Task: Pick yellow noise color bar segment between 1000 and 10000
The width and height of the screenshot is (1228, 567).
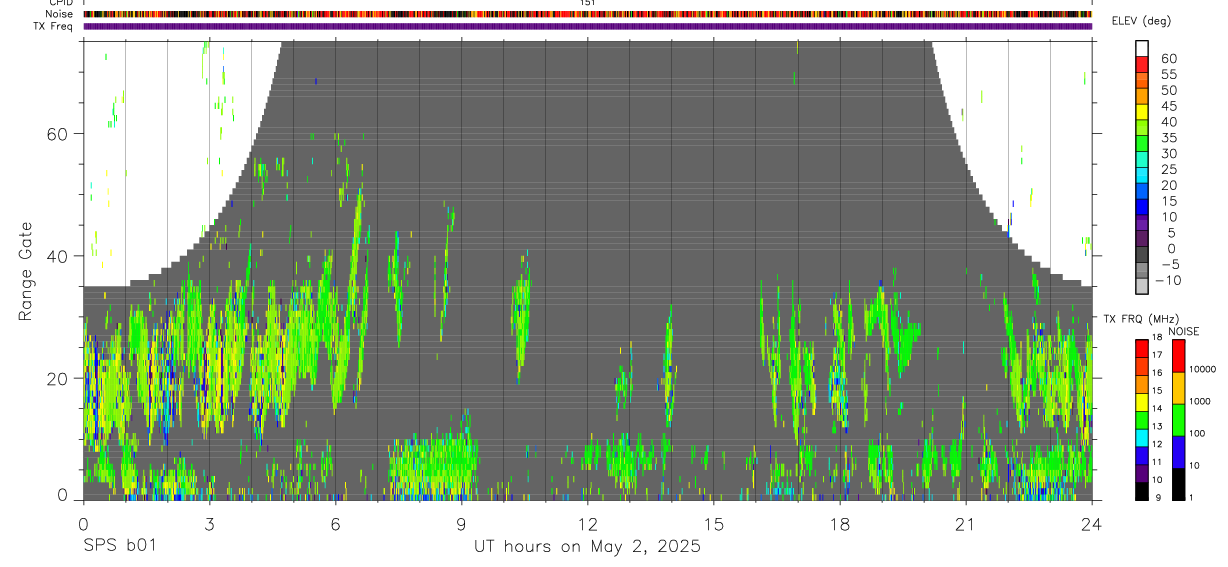Action: coord(1178,388)
